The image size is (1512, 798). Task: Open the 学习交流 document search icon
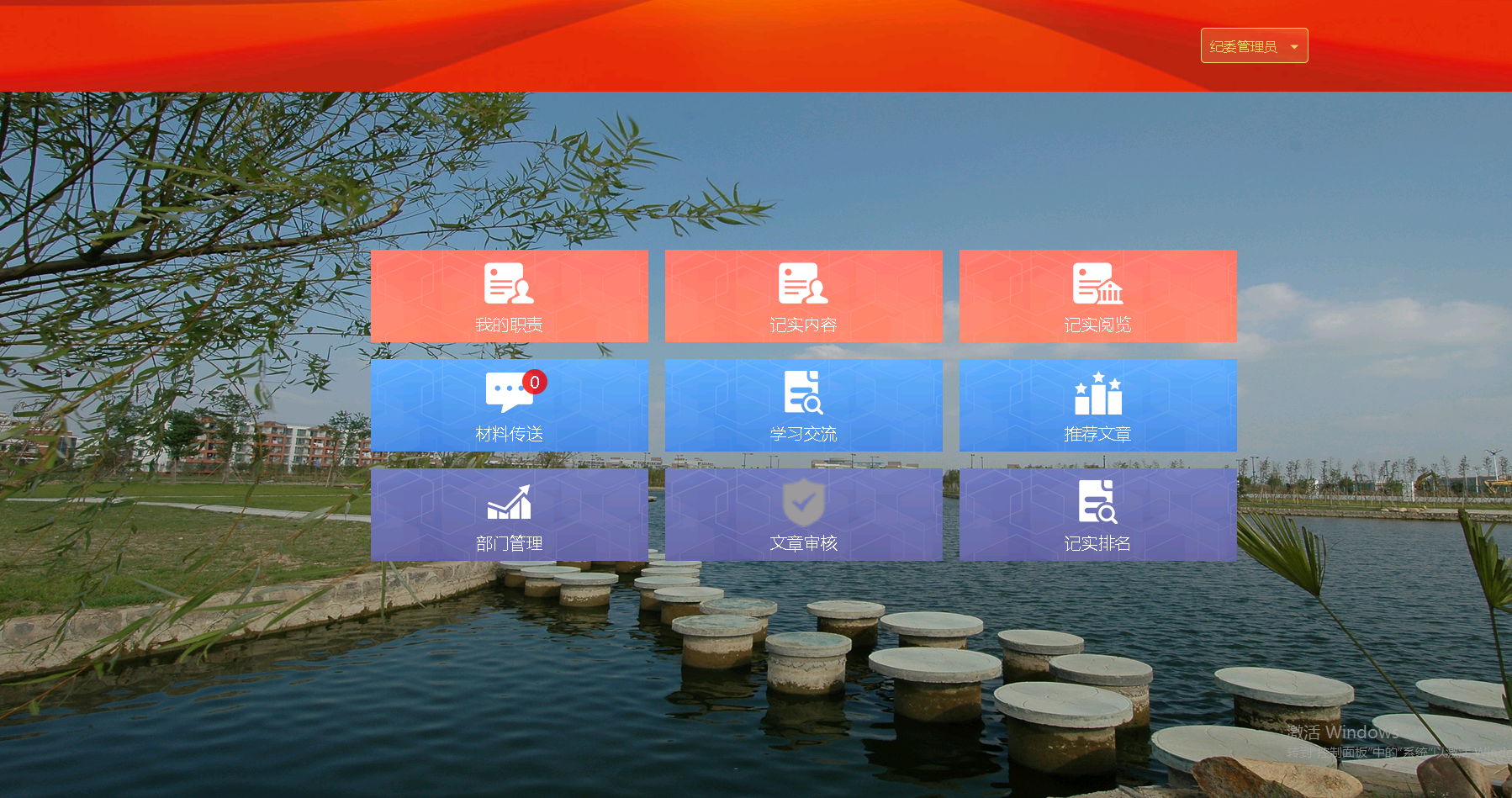pos(803,393)
